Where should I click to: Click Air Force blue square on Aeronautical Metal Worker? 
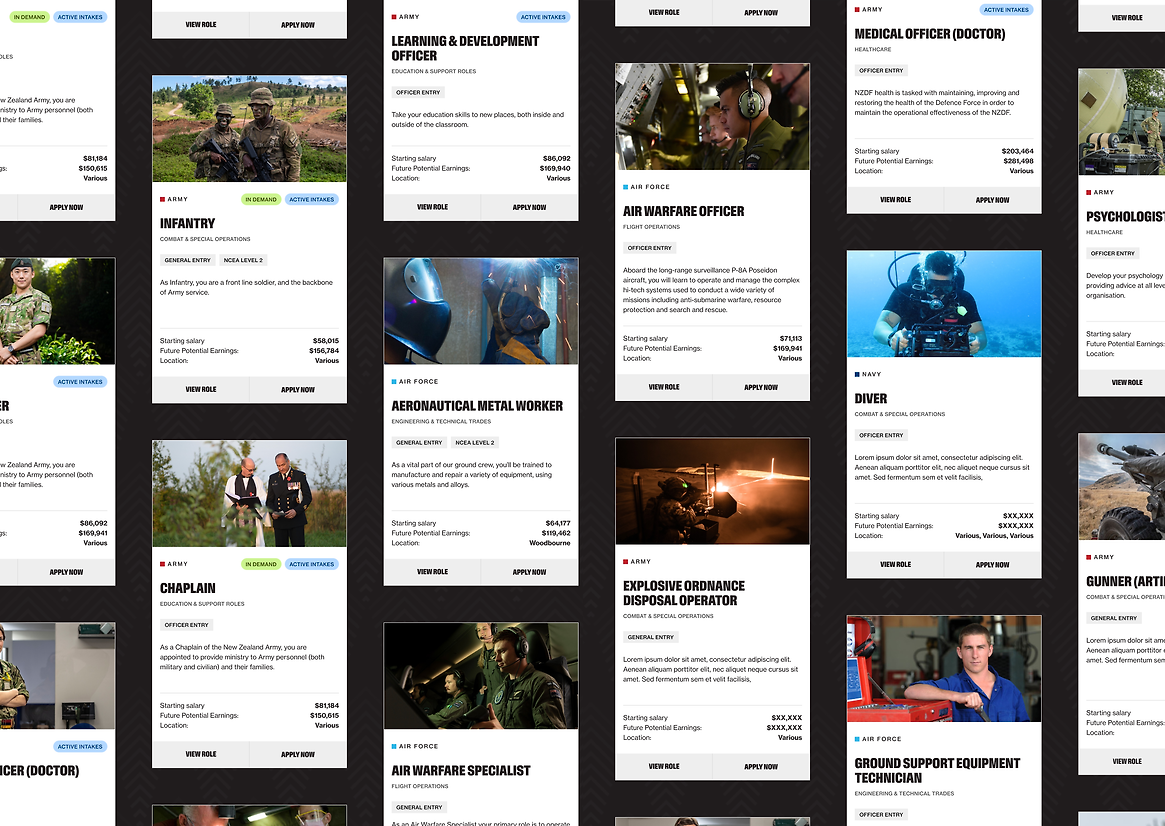pyautogui.click(x=394, y=382)
